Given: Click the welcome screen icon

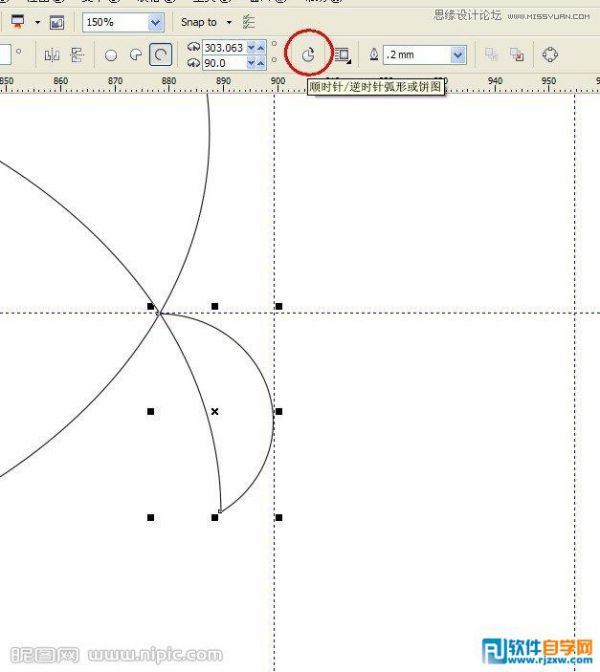Looking at the screenshot, I should click(57, 22).
